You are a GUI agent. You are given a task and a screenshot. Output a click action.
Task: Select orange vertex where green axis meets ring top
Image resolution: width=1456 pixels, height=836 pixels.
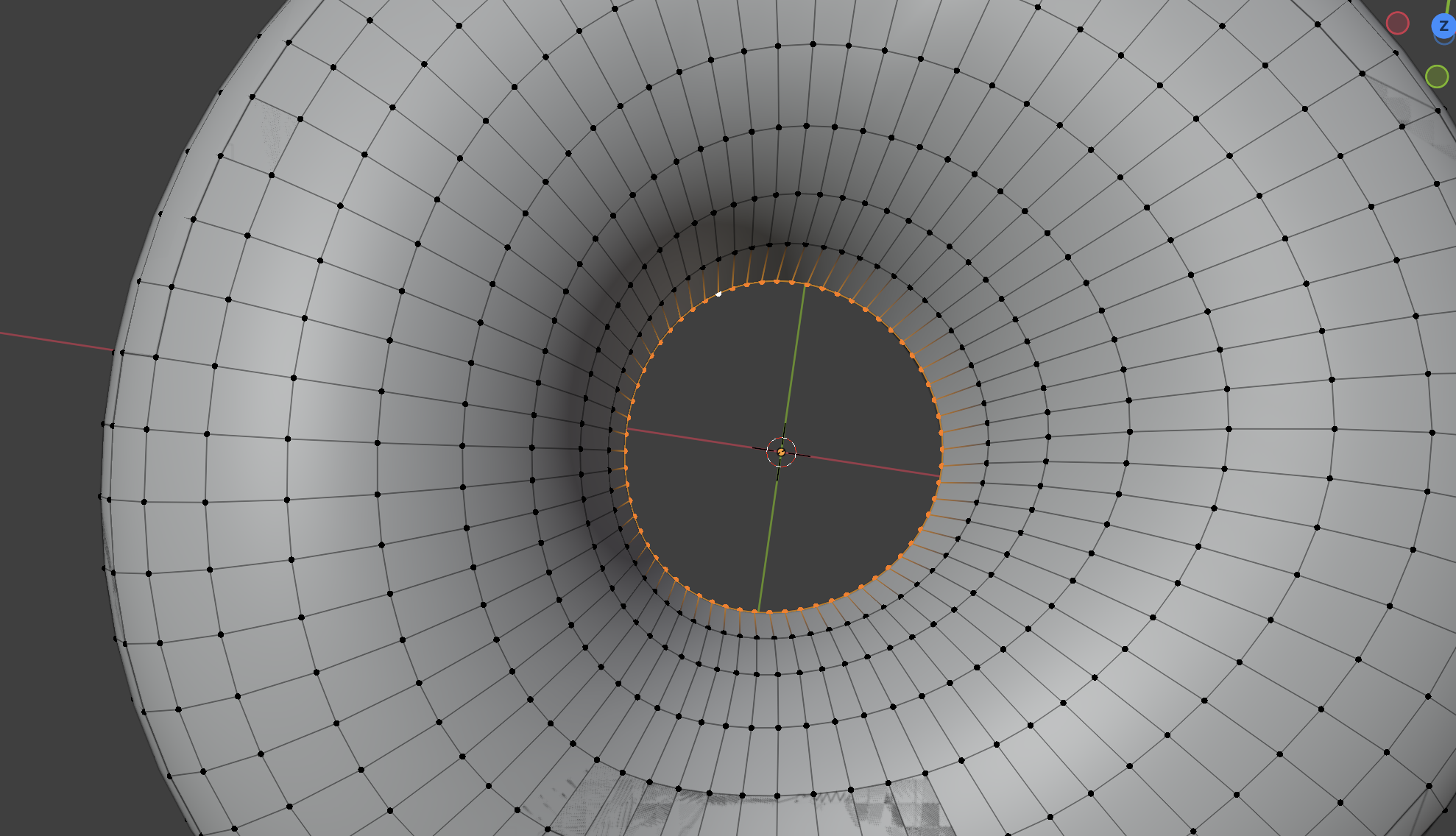point(807,285)
